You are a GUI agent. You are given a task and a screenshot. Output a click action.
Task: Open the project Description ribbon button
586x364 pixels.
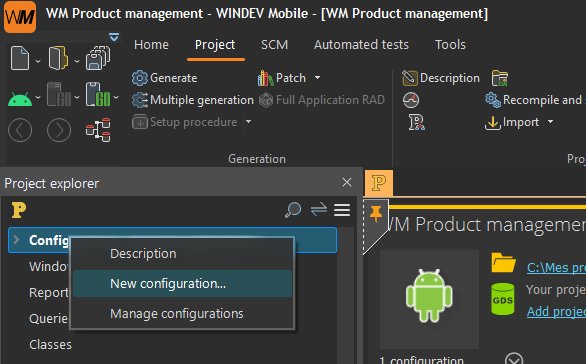pyautogui.click(x=441, y=78)
